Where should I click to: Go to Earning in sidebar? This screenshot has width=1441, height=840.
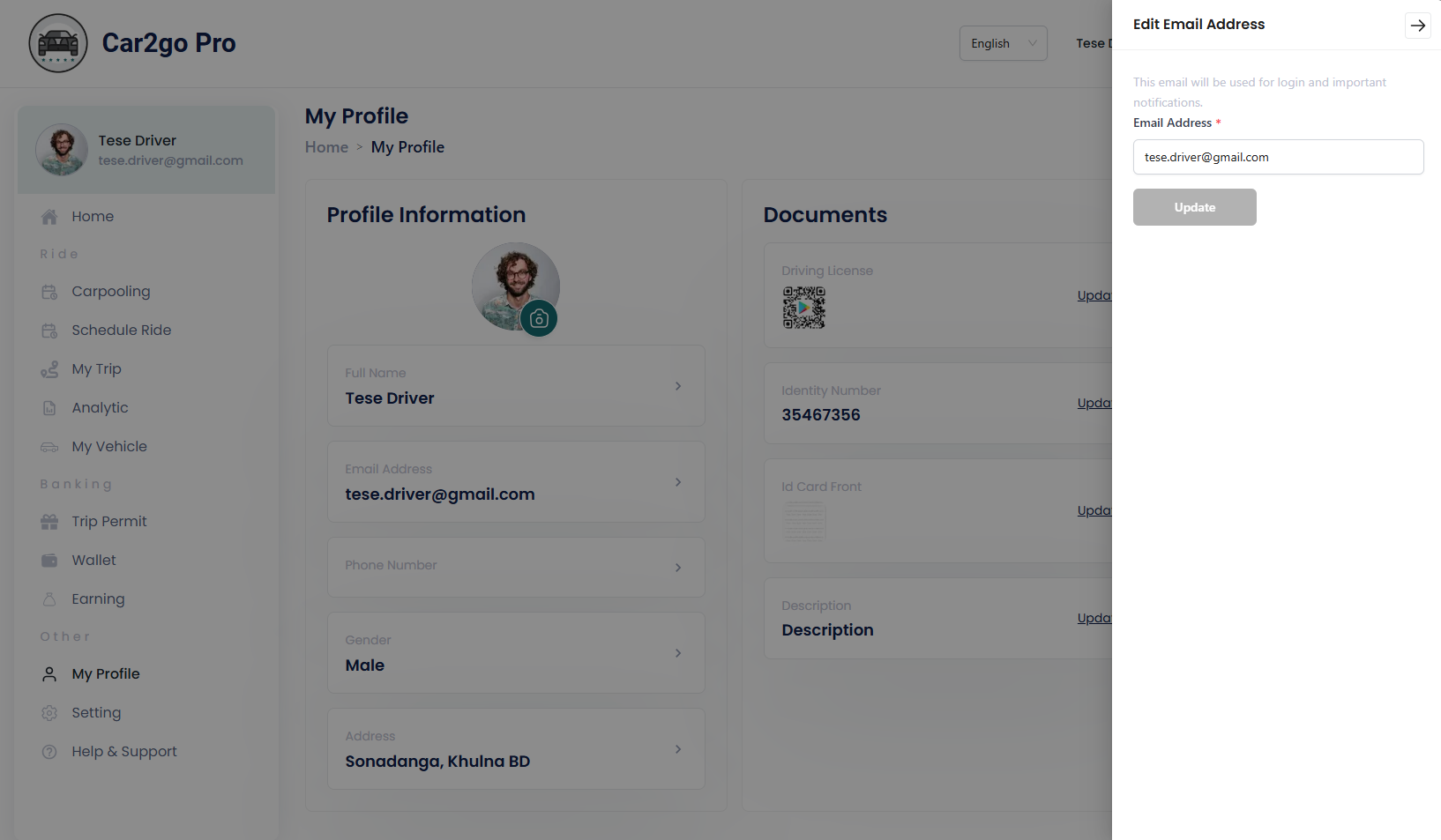[98, 599]
